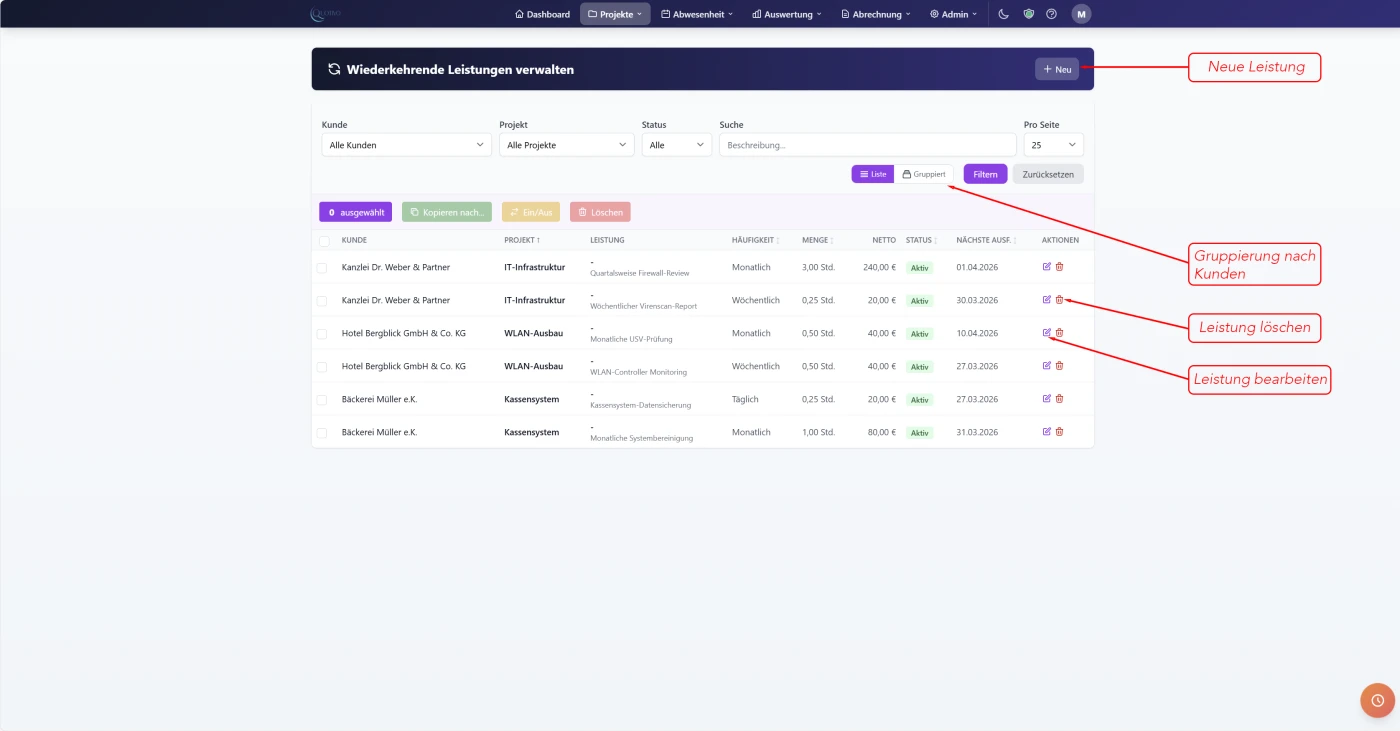The width and height of the screenshot is (1400, 731).
Task: Click the Neu button
Action: point(1056,69)
